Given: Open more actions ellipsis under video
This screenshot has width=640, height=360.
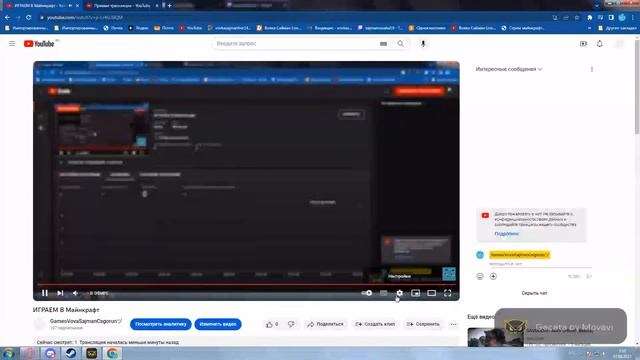Looking at the screenshot, I should click(453, 324).
